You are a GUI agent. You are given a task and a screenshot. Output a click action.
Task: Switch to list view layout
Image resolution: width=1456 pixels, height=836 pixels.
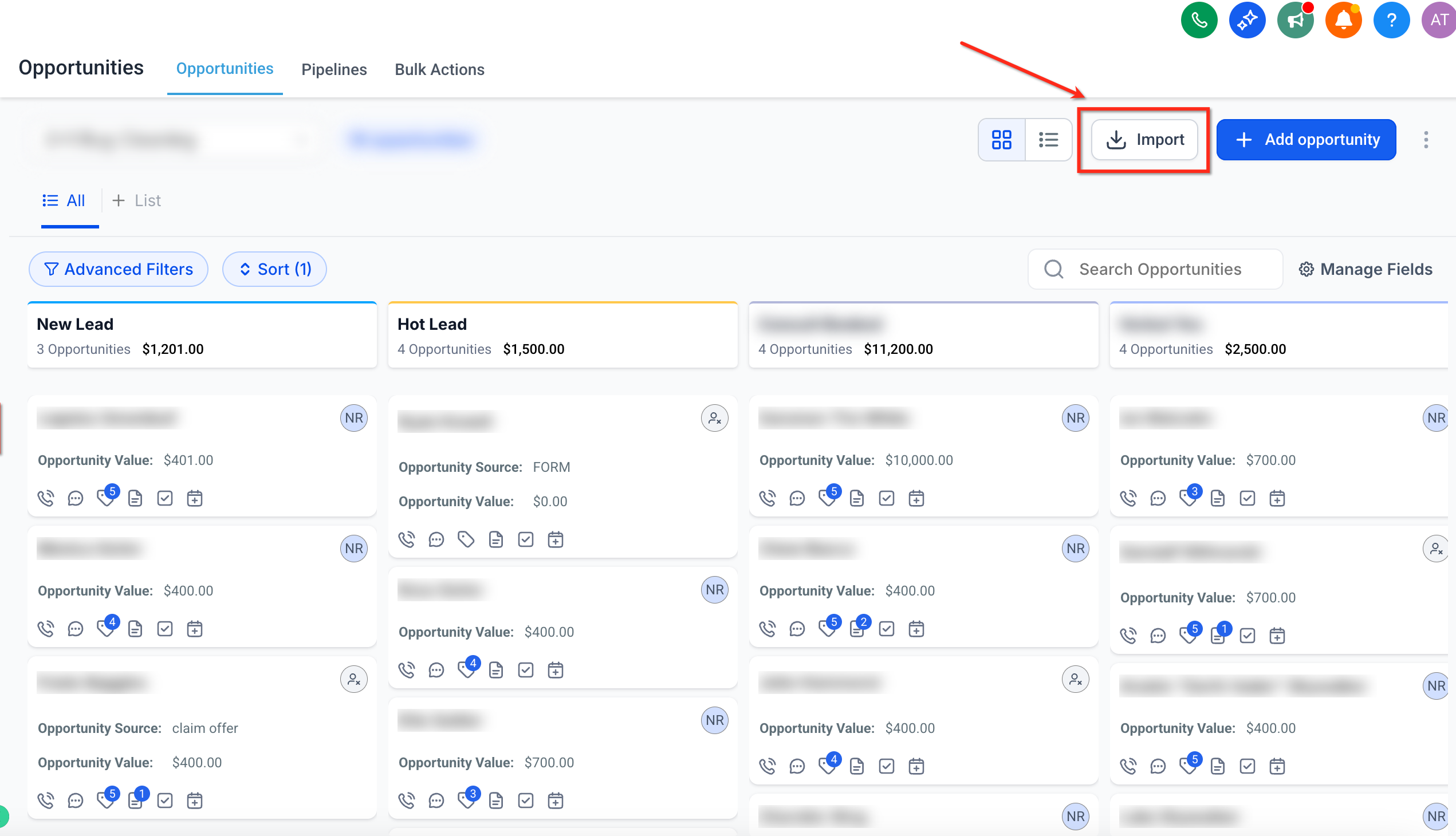(1048, 140)
